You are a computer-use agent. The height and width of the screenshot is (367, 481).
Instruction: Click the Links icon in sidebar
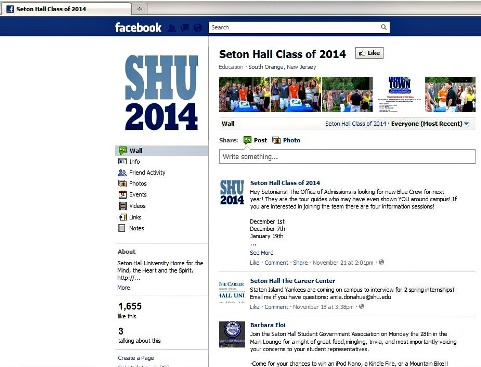click(x=122, y=217)
